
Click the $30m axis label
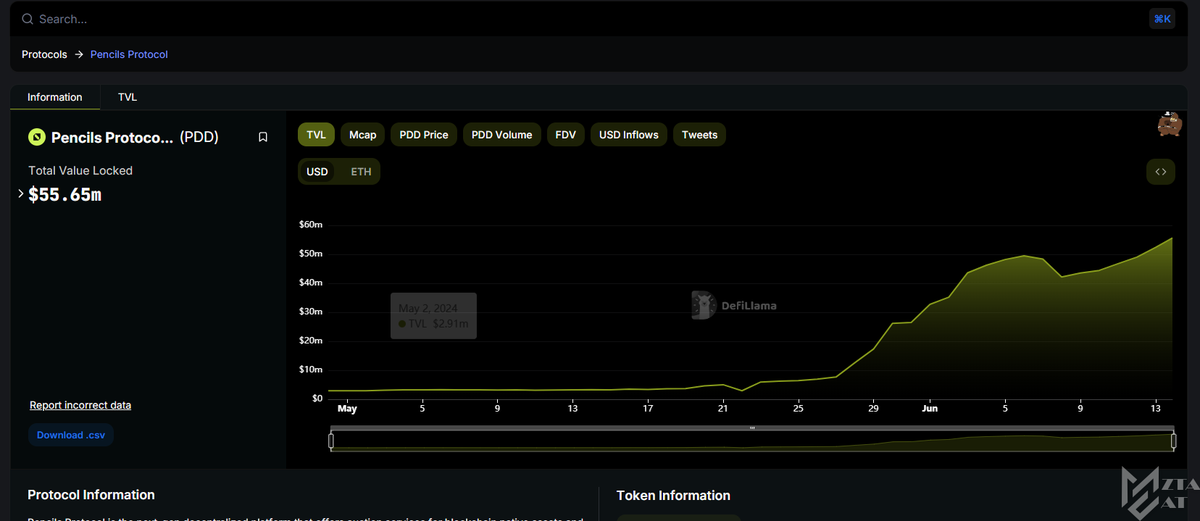[x=310, y=312]
